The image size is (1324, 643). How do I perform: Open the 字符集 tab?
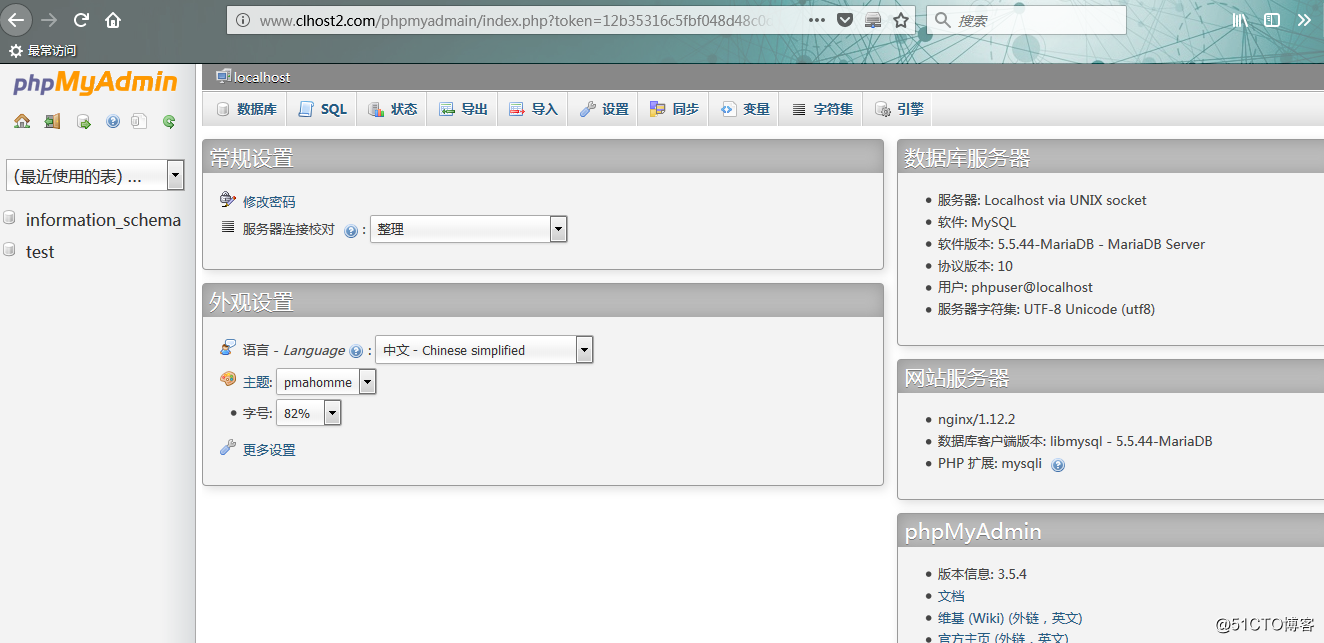coord(822,109)
